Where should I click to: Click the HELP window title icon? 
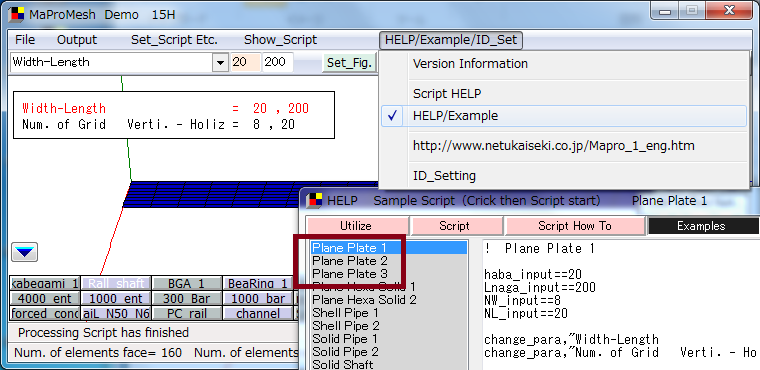(315, 200)
